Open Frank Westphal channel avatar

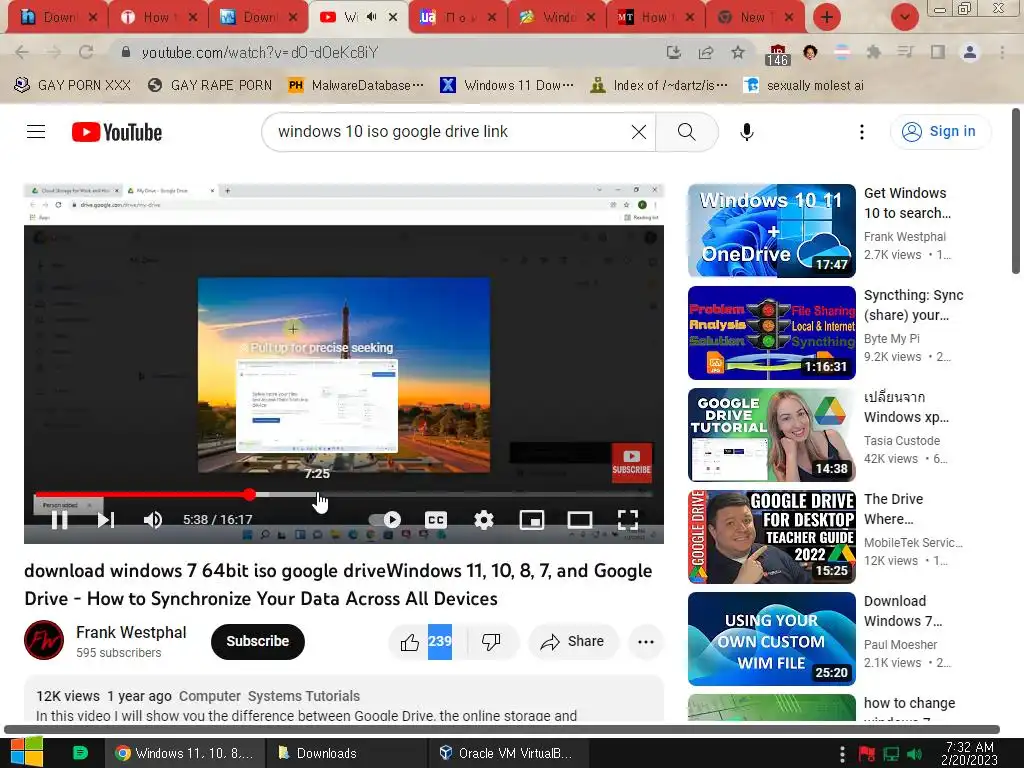click(x=44, y=640)
